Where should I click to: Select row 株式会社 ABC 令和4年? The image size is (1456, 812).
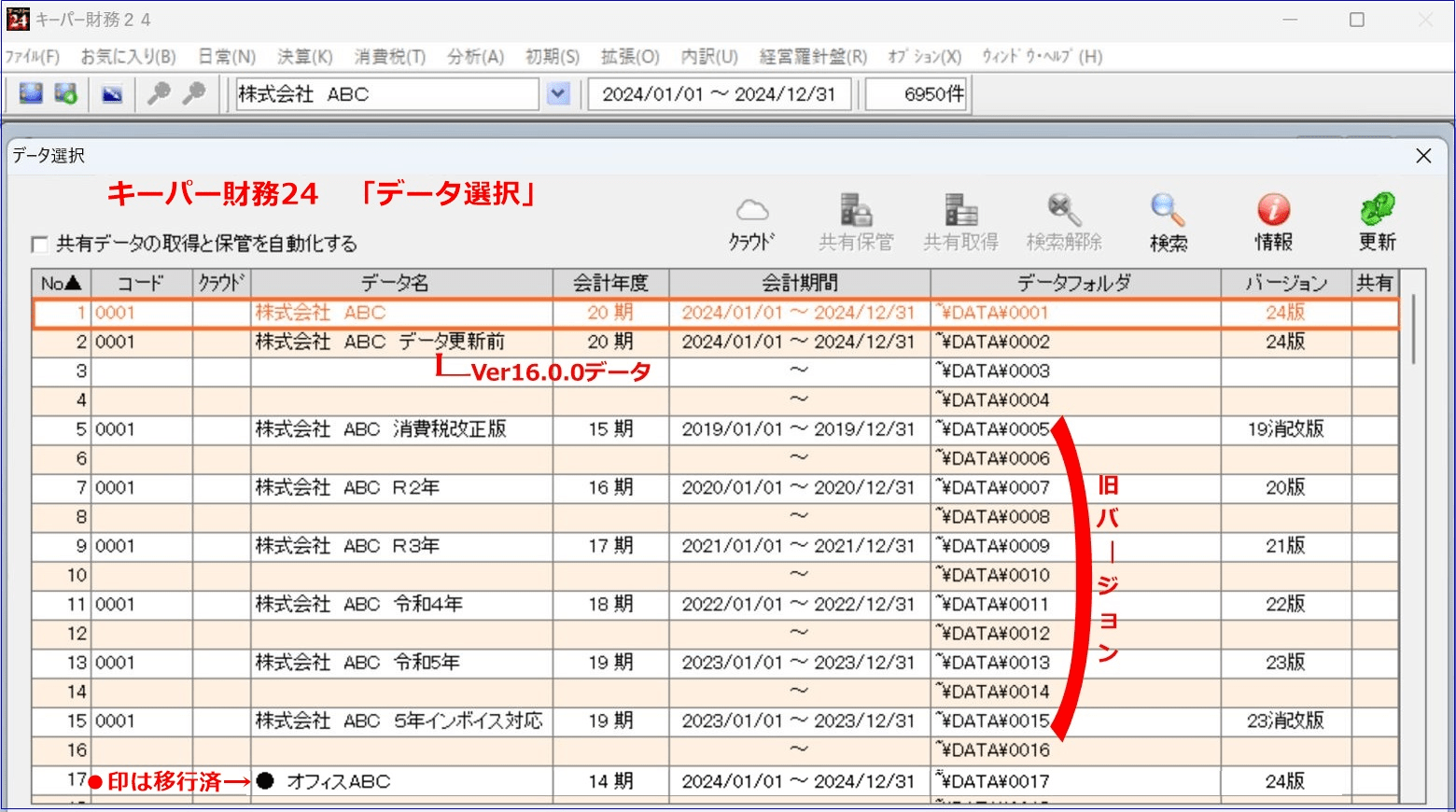click(x=716, y=605)
